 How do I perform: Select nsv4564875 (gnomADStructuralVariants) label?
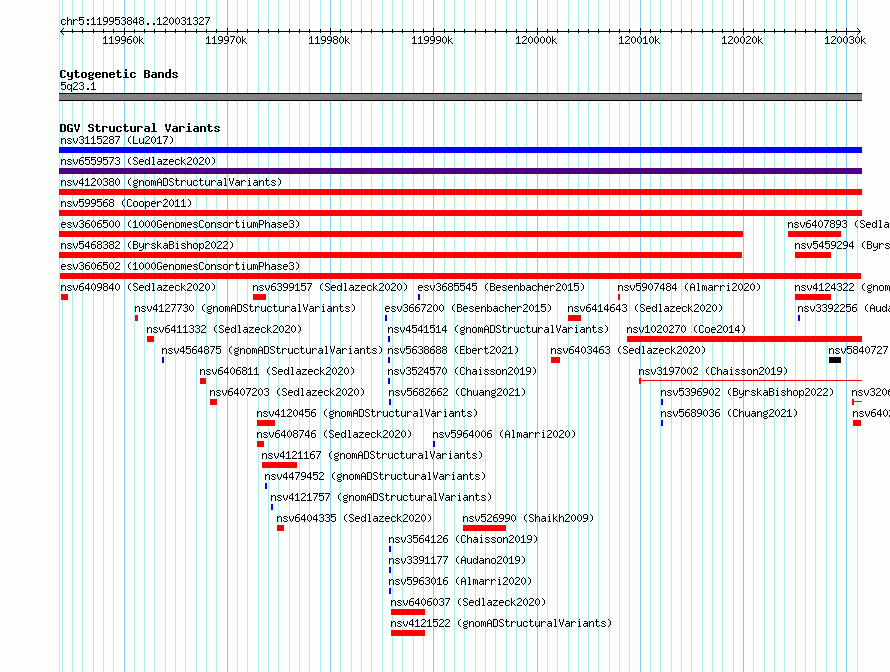click(x=272, y=350)
